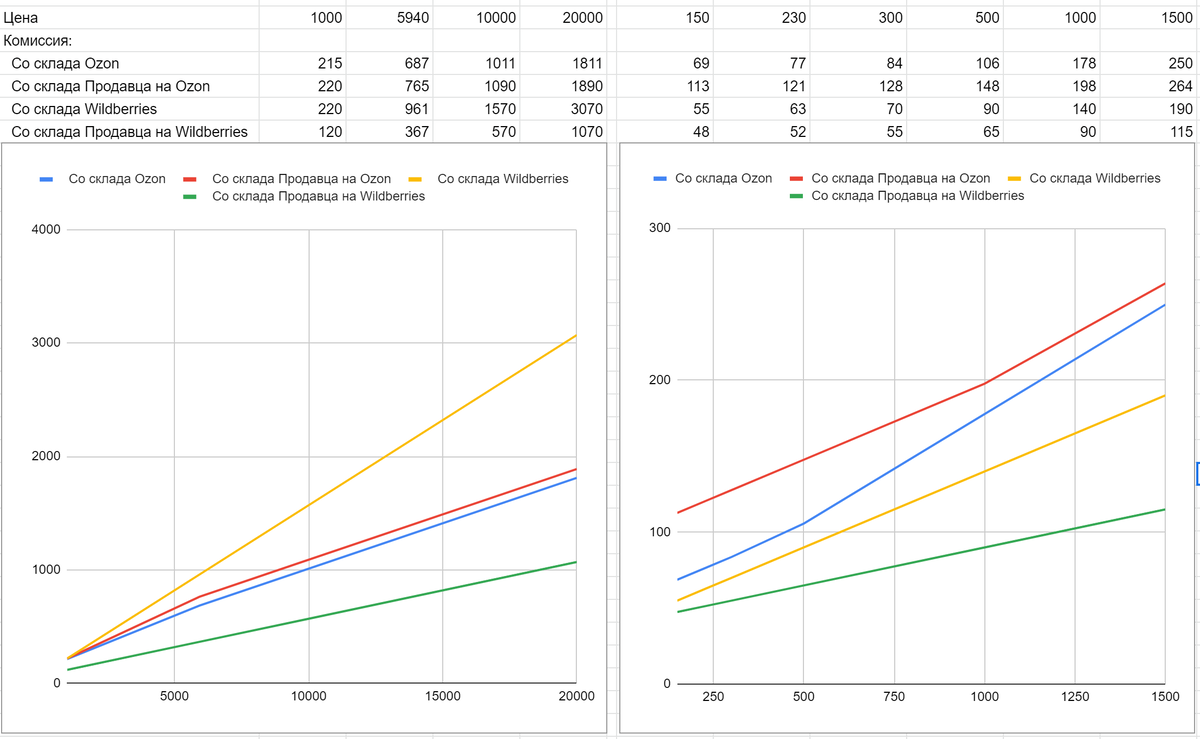Select the cell with value 1070
The height and width of the screenshot is (739, 1200).
[x=564, y=131]
